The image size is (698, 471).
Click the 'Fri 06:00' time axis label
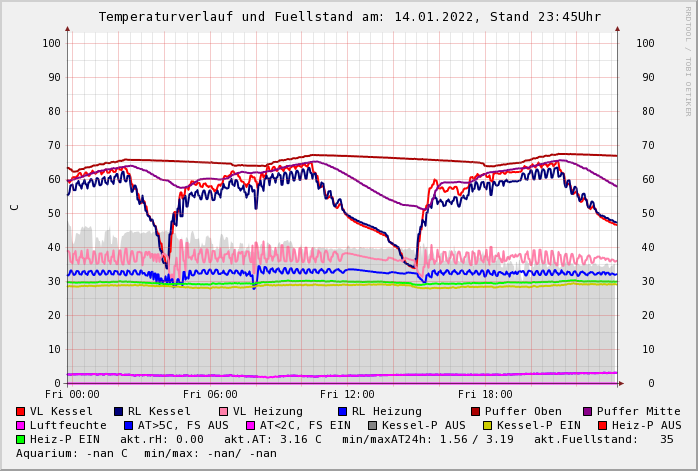coord(210,394)
